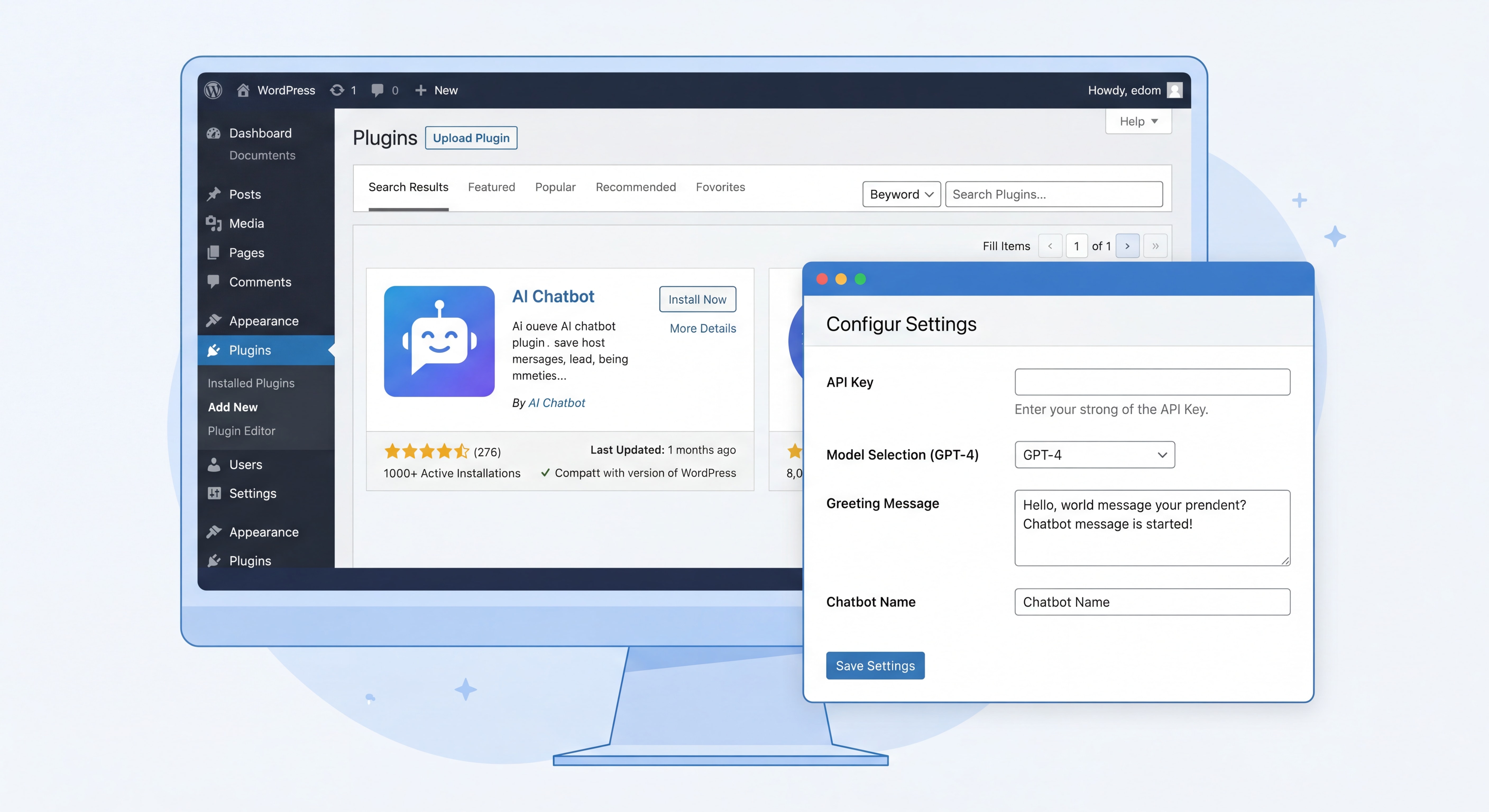Image resolution: width=1489 pixels, height=812 pixels.
Task: Open the updates refresh icon
Action: (337, 90)
